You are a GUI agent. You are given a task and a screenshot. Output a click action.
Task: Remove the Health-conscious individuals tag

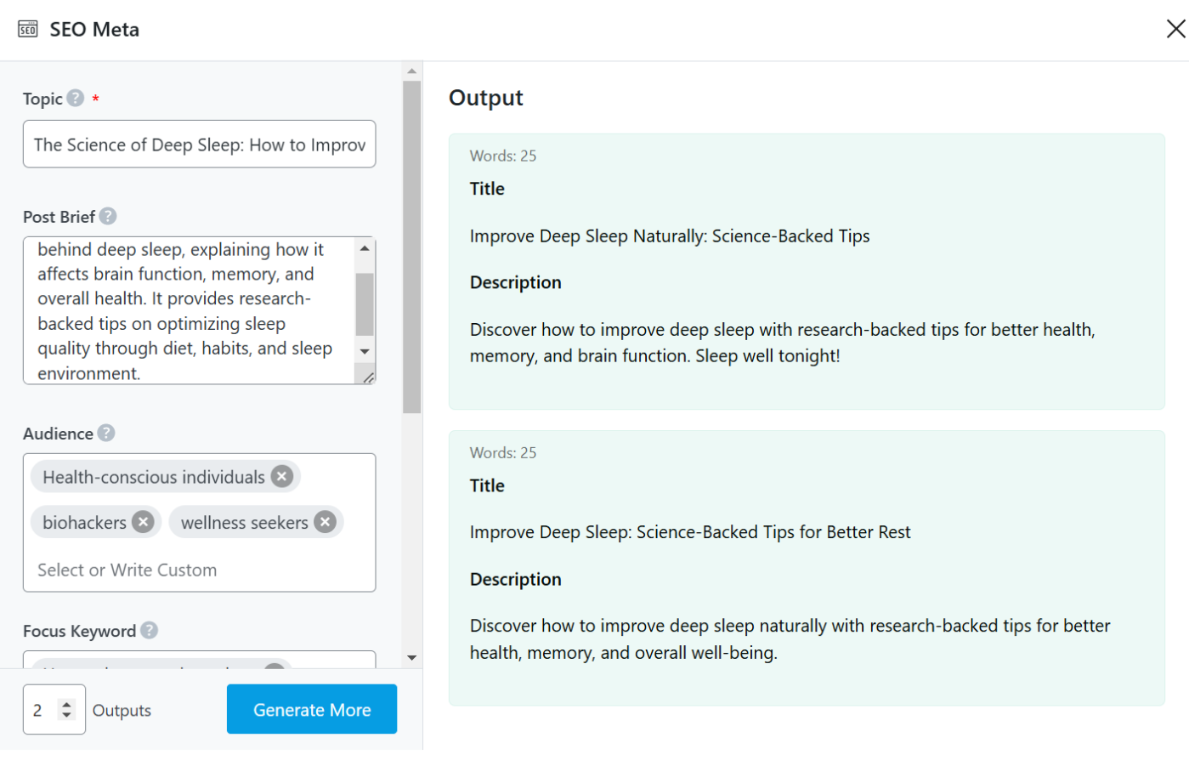pyautogui.click(x=282, y=477)
